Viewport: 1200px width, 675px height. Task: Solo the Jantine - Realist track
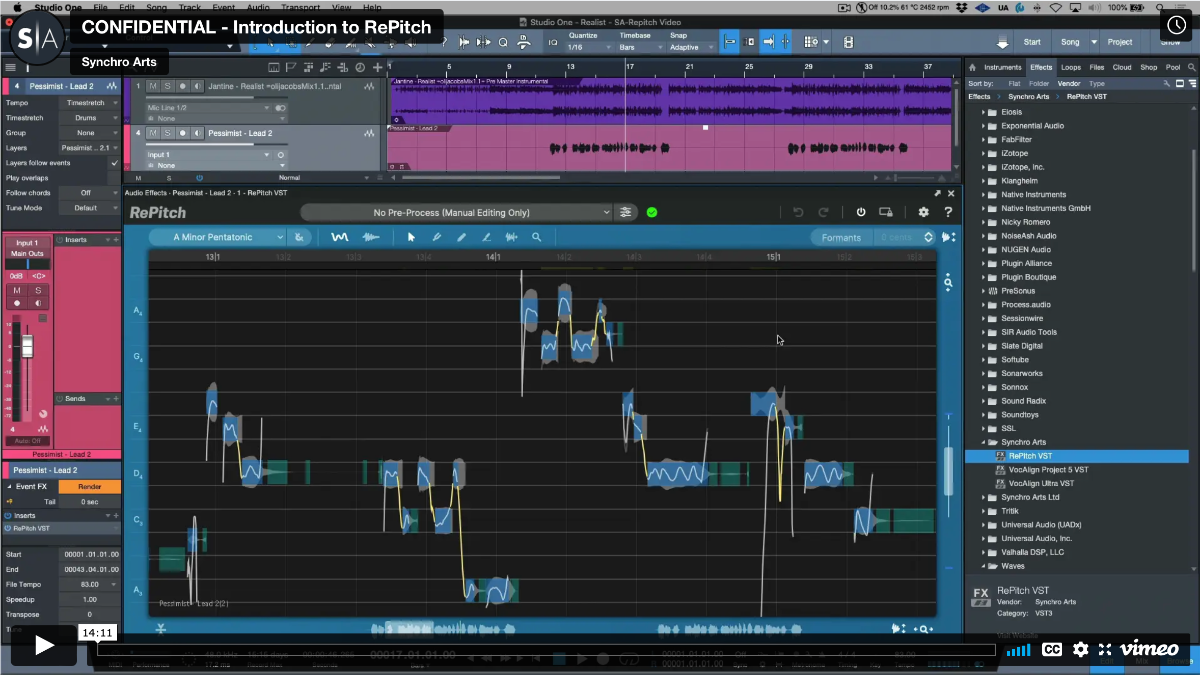point(167,86)
